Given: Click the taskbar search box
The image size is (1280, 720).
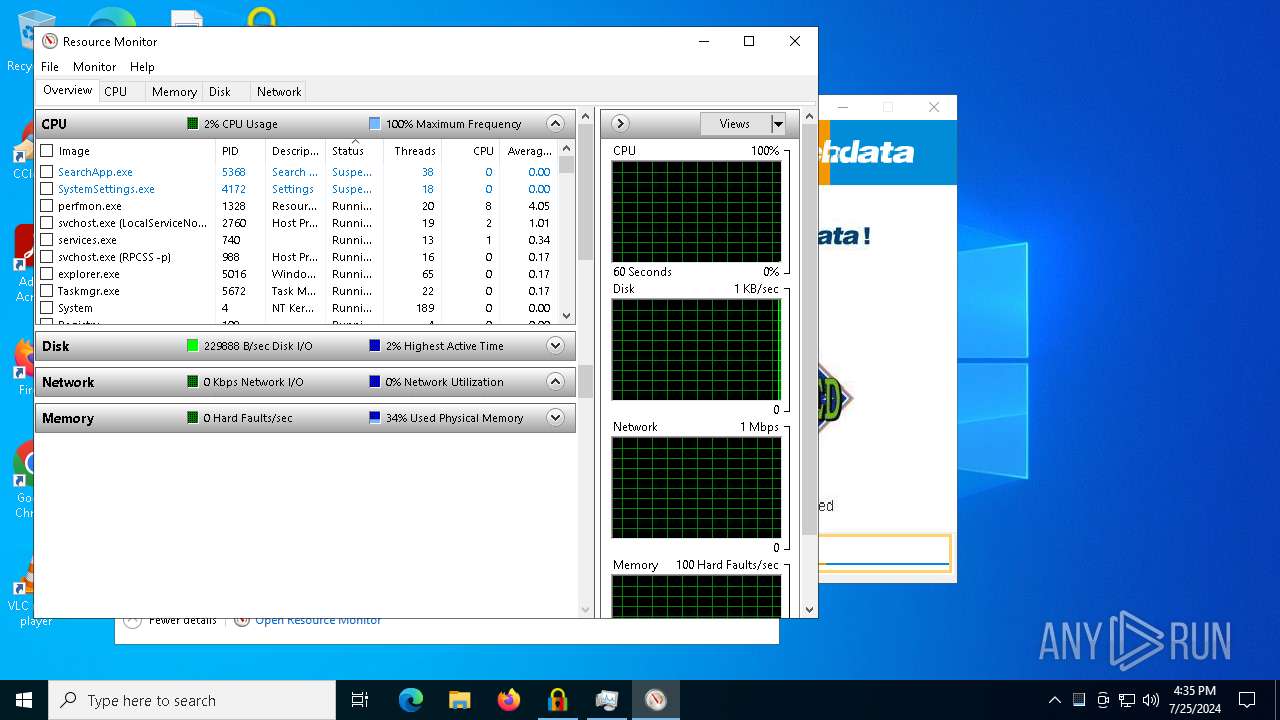Looking at the screenshot, I should (192, 700).
